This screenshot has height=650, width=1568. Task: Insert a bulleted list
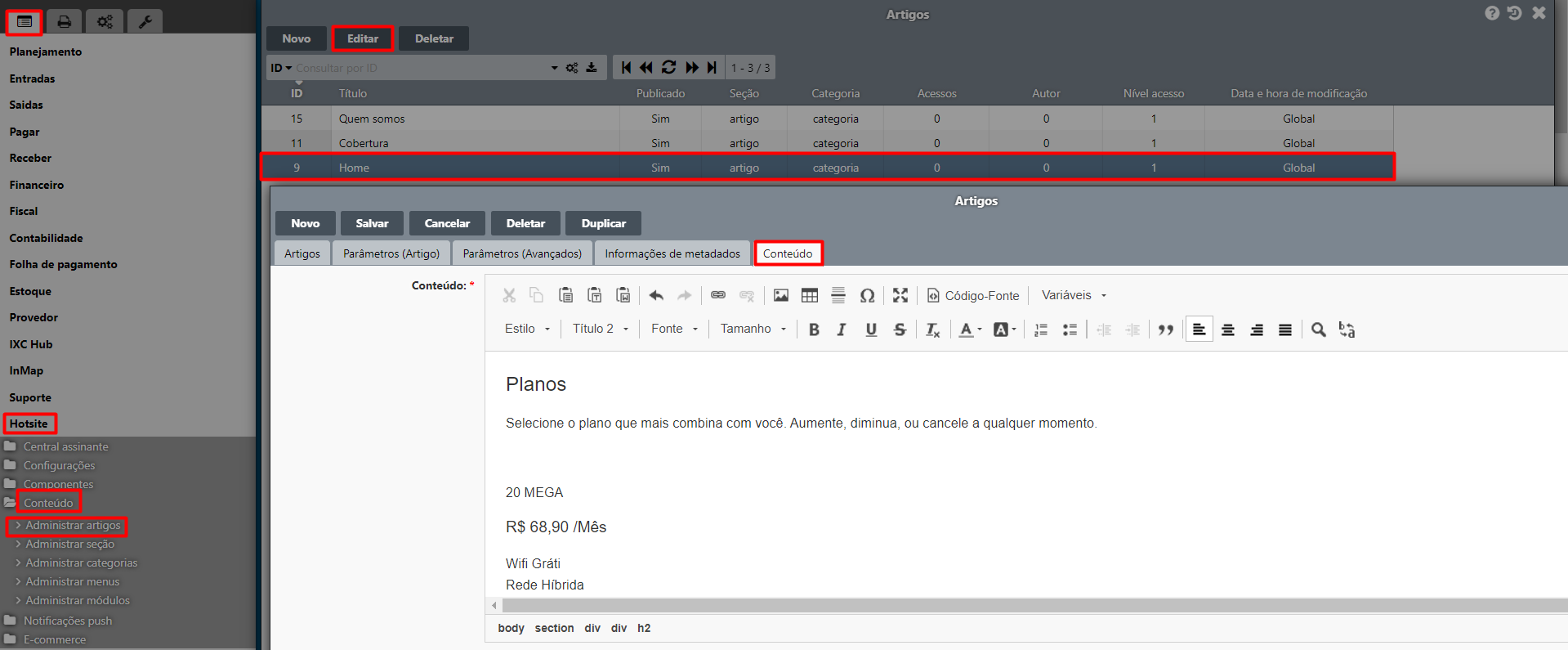1070,329
